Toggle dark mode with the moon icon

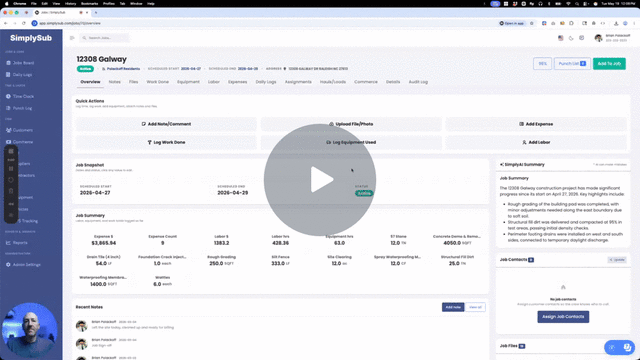click(571, 38)
